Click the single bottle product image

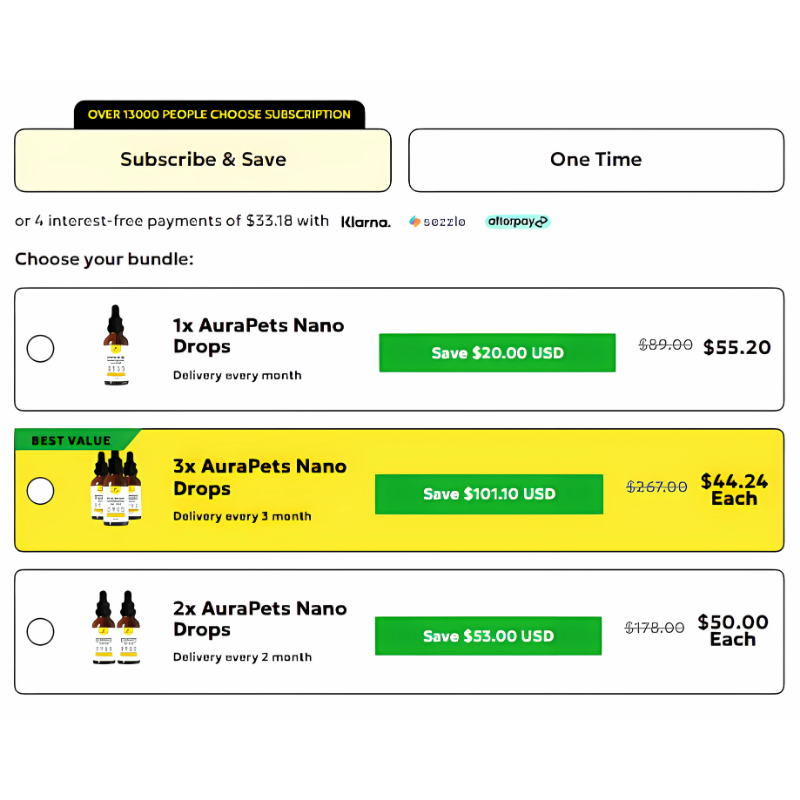pyautogui.click(x=116, y=347)
